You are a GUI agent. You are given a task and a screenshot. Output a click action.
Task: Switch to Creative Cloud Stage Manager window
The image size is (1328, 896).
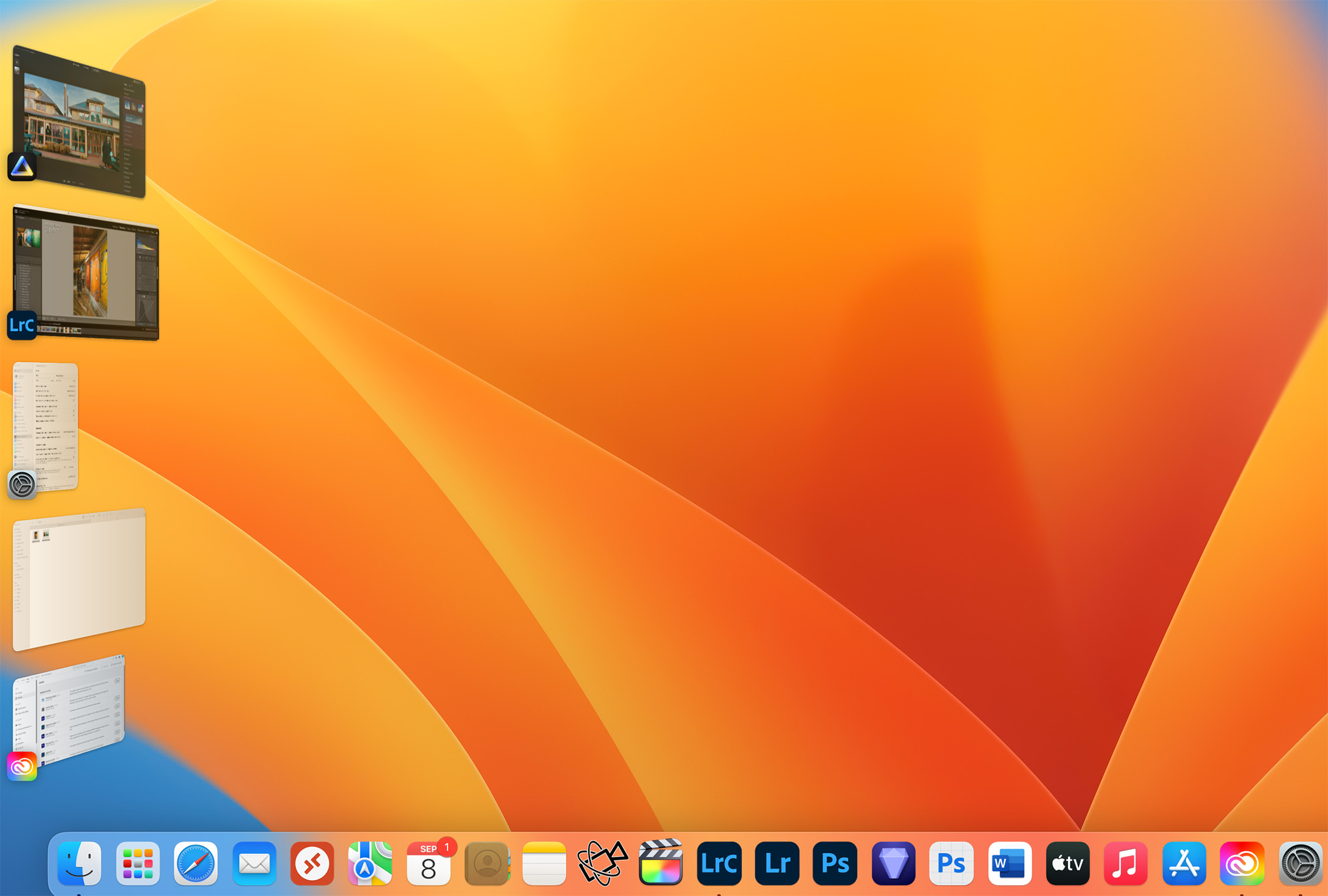click(68, 712)
